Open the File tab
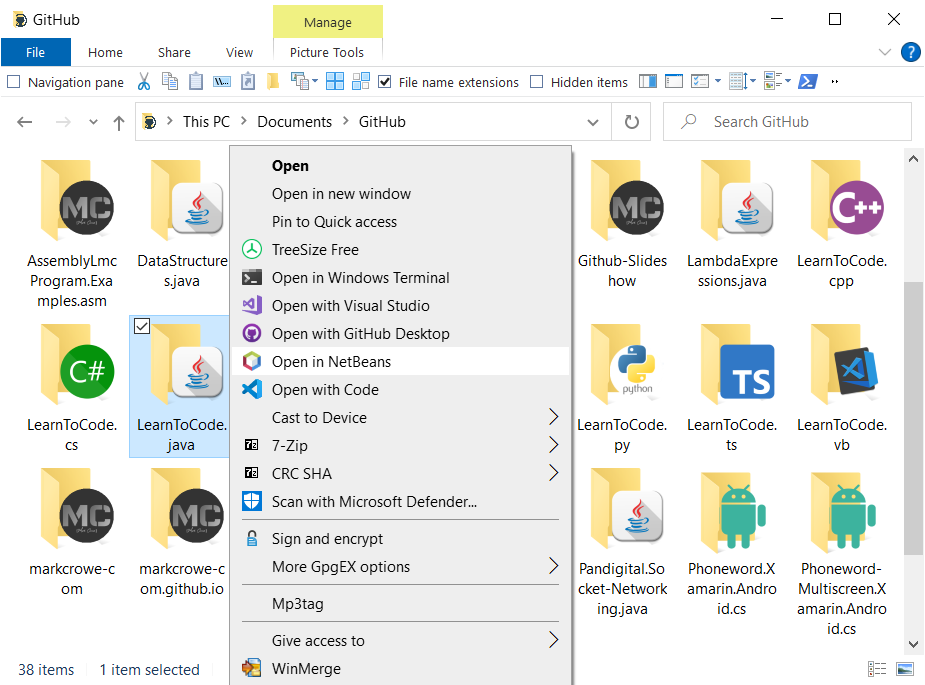 pos(35,52)
